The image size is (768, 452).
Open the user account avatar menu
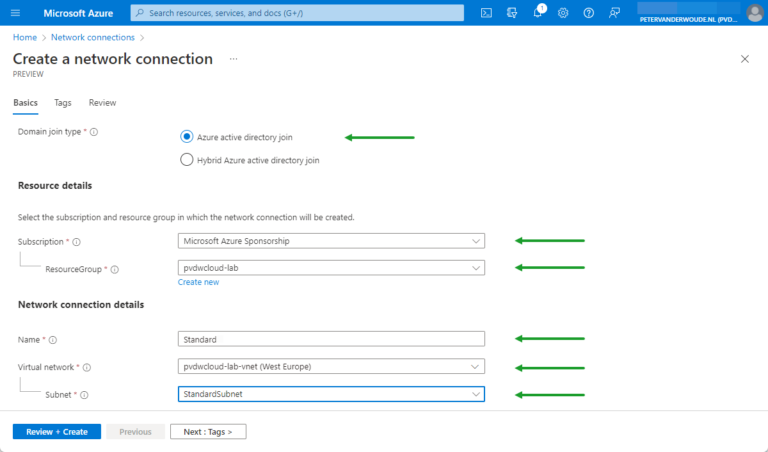point(754,13)
